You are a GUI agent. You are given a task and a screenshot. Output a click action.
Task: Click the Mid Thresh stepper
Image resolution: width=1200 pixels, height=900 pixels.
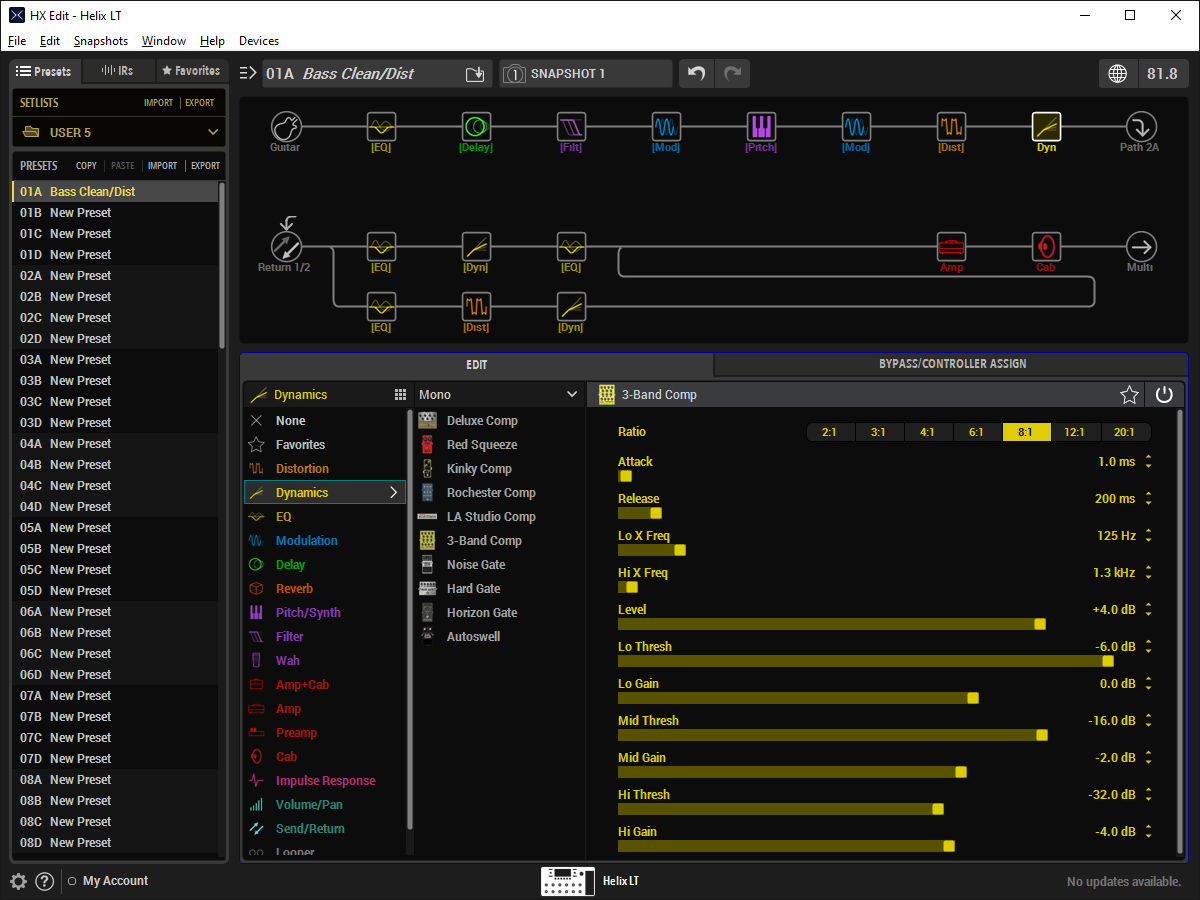coord(1149,721)
